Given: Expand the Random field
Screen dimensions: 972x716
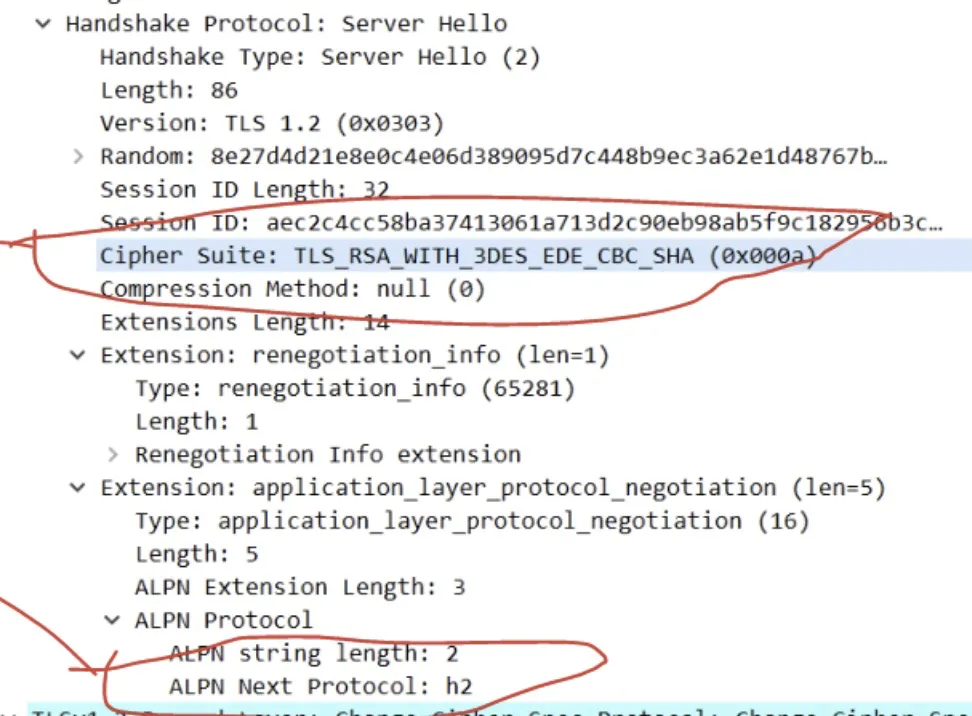Looking at the screenshot, I should (x=77, y=156).
